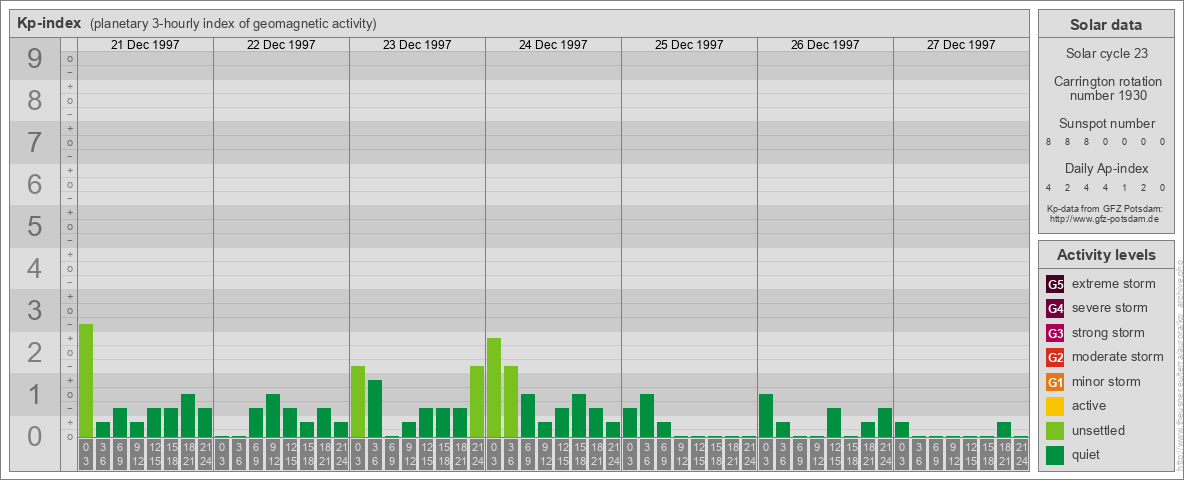Click the light green unsettled swatch

tap(1055, 430)
